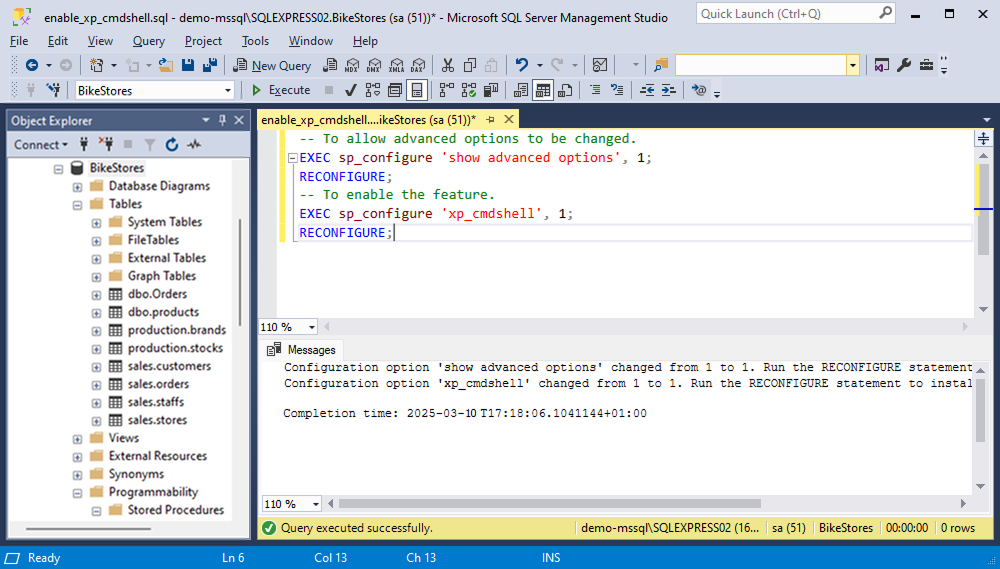The height and width of the screenshot is (569, 1000).
Task: Click the DMX query icon
Action: tap(374, 65)
